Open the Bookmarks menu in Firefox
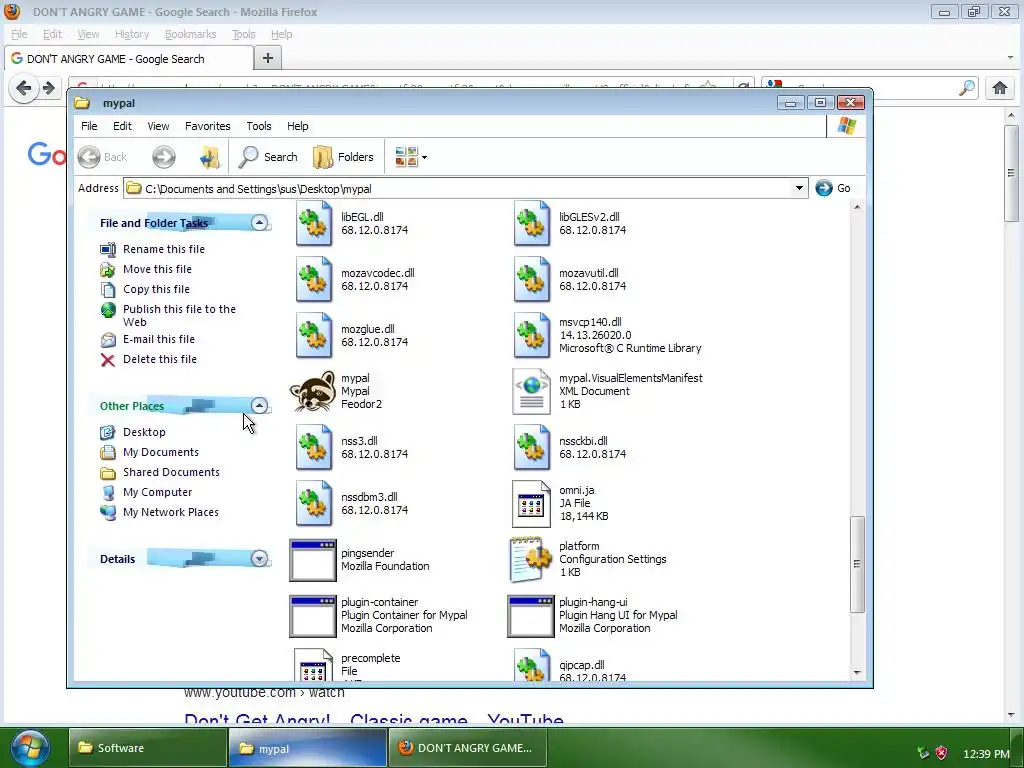This screenshot has width=1024, height=768. 190,34
